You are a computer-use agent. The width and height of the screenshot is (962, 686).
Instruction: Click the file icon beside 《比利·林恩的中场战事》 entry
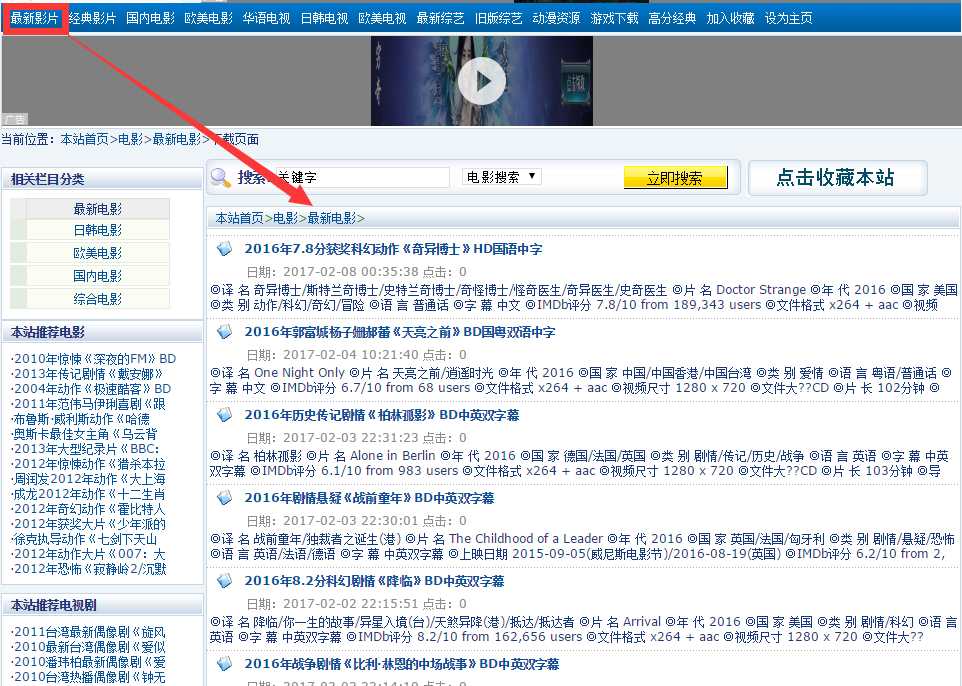coord(225,663)
